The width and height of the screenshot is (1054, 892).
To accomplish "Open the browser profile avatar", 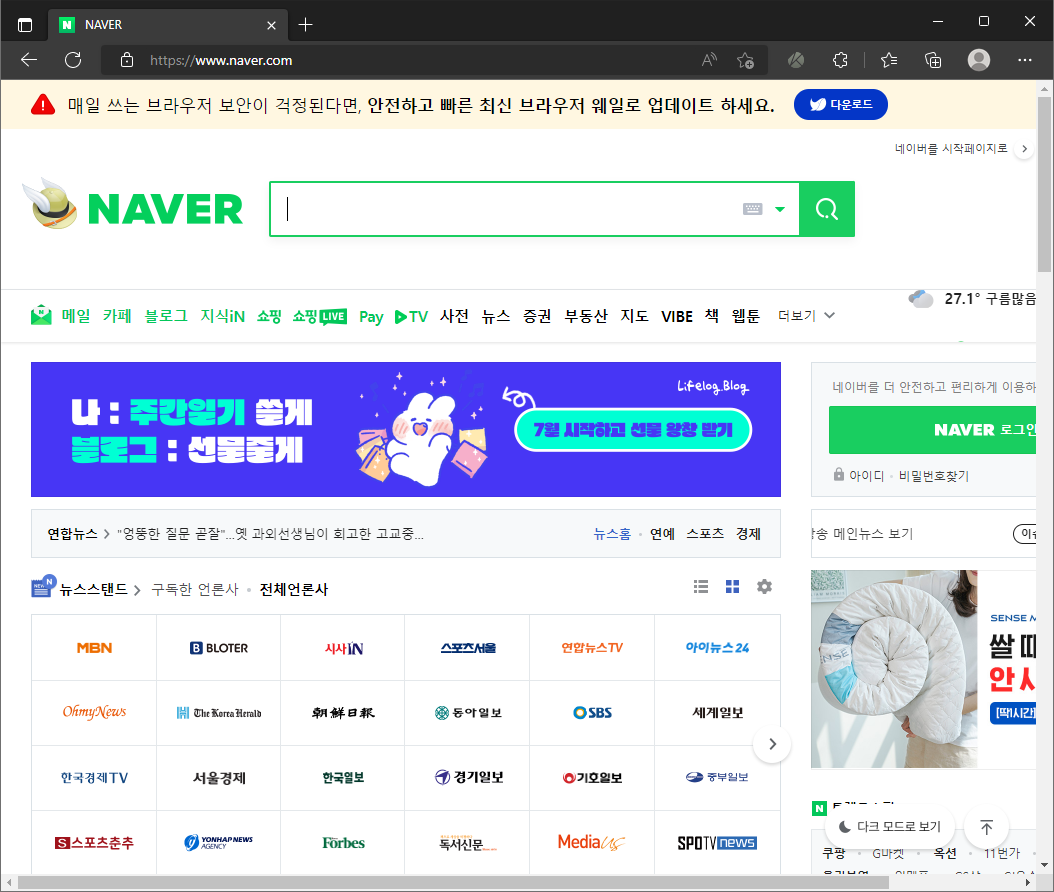I will 979,60.
